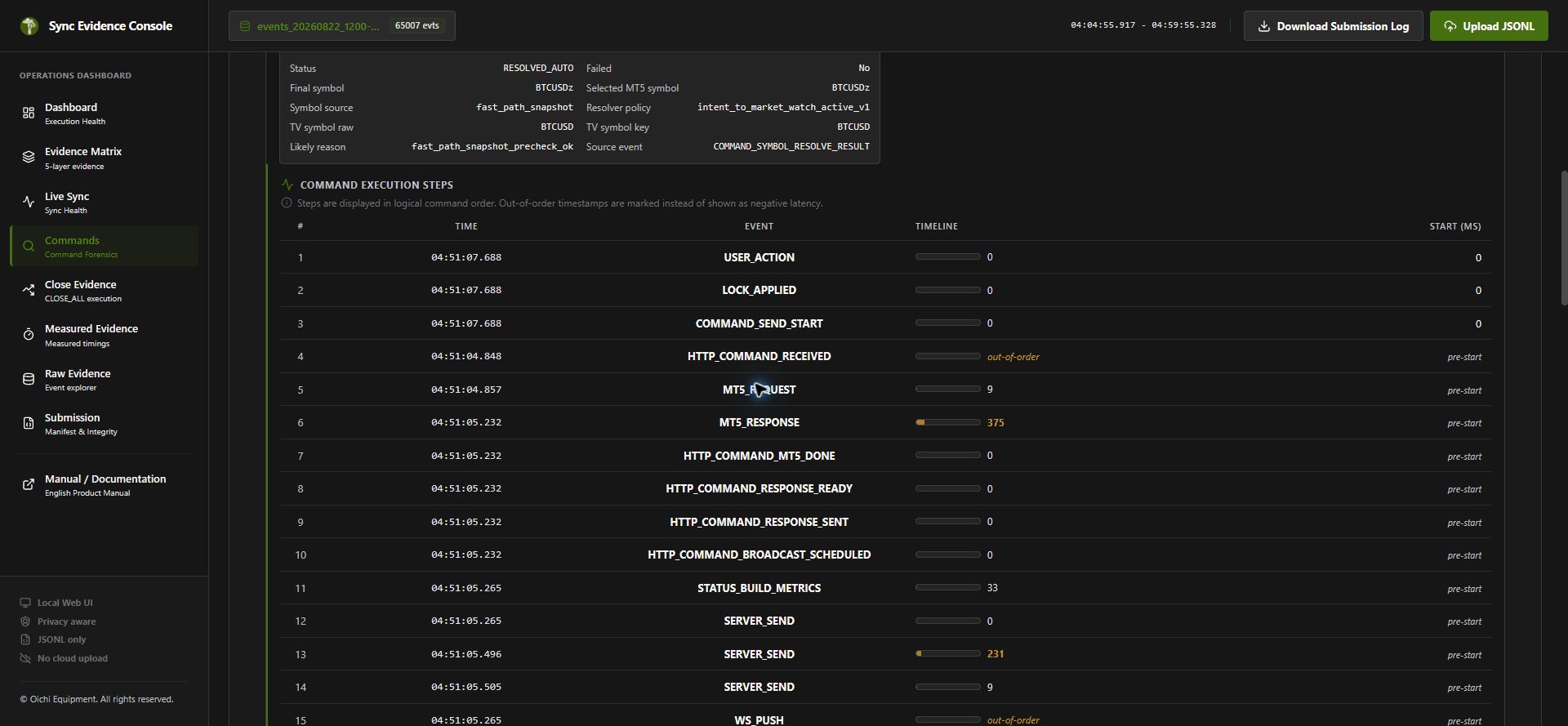Click Upload JSONL button
The image size is (1568, 726).
click(1488, 26)
